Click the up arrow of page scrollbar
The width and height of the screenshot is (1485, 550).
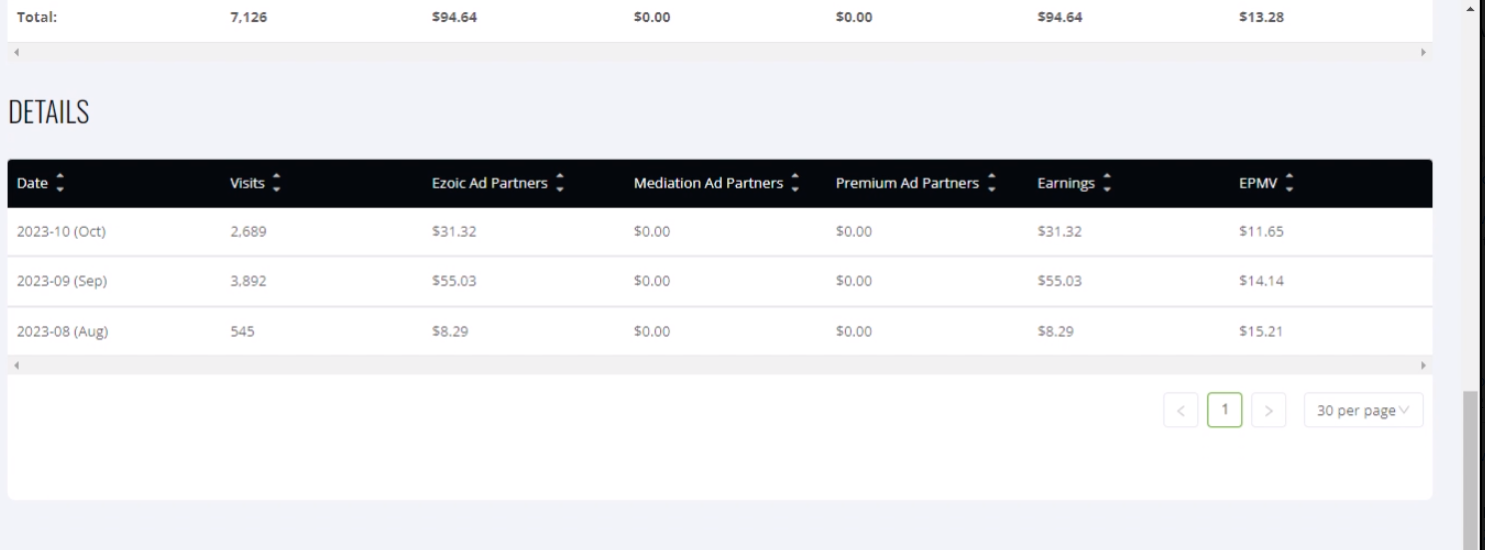tap(1469, 10)
